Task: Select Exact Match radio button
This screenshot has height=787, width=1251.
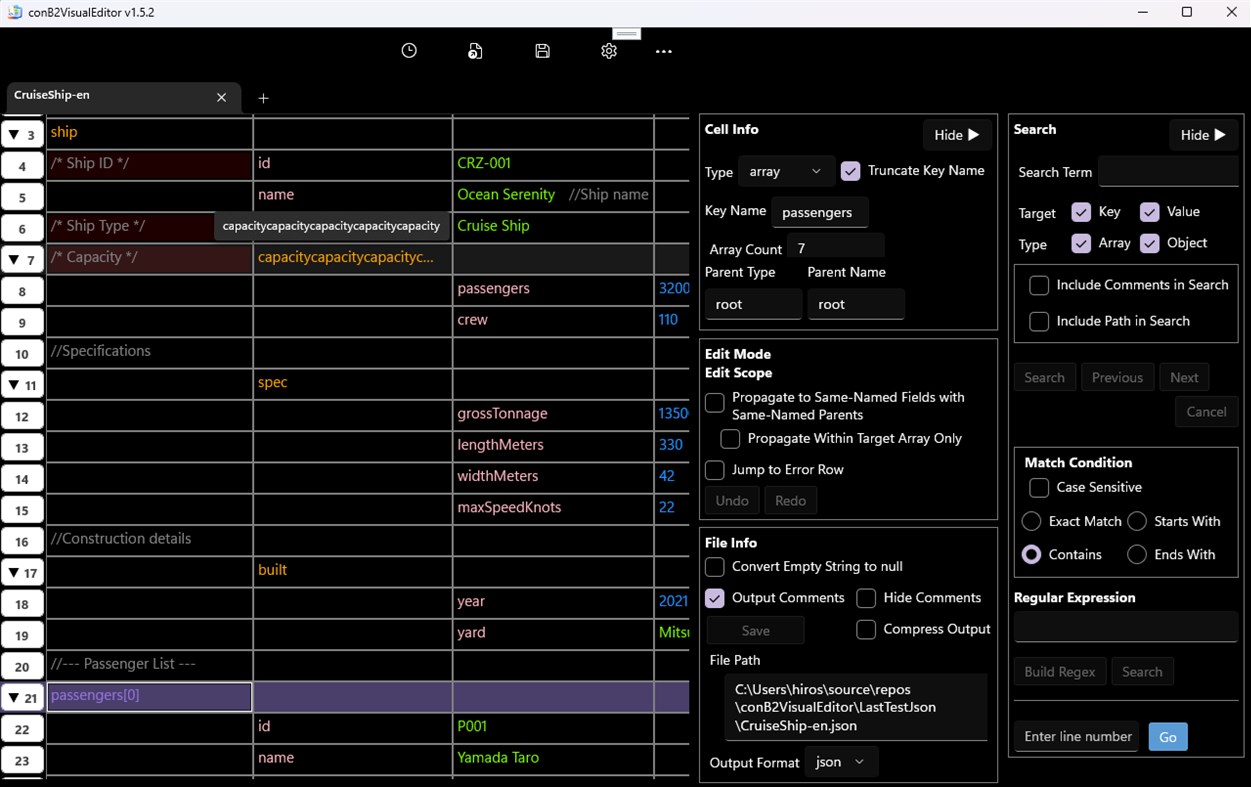Action: (1031, 522)
